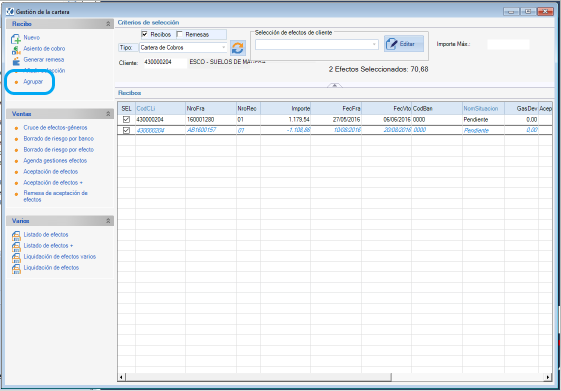Uncheck SEL box for invoice 160001280
The width and height of the screenshot is (561, 391).
[126, 119]
